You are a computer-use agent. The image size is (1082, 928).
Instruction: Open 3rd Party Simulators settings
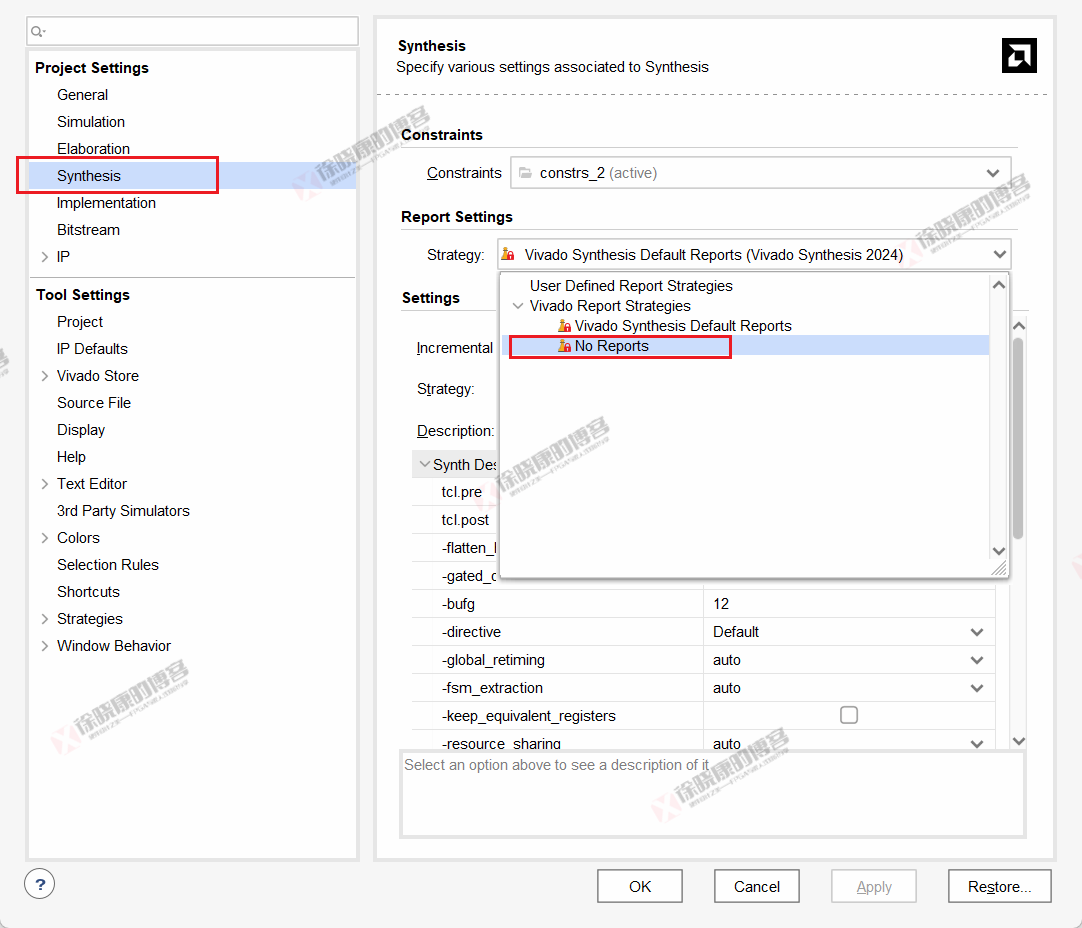123,511
